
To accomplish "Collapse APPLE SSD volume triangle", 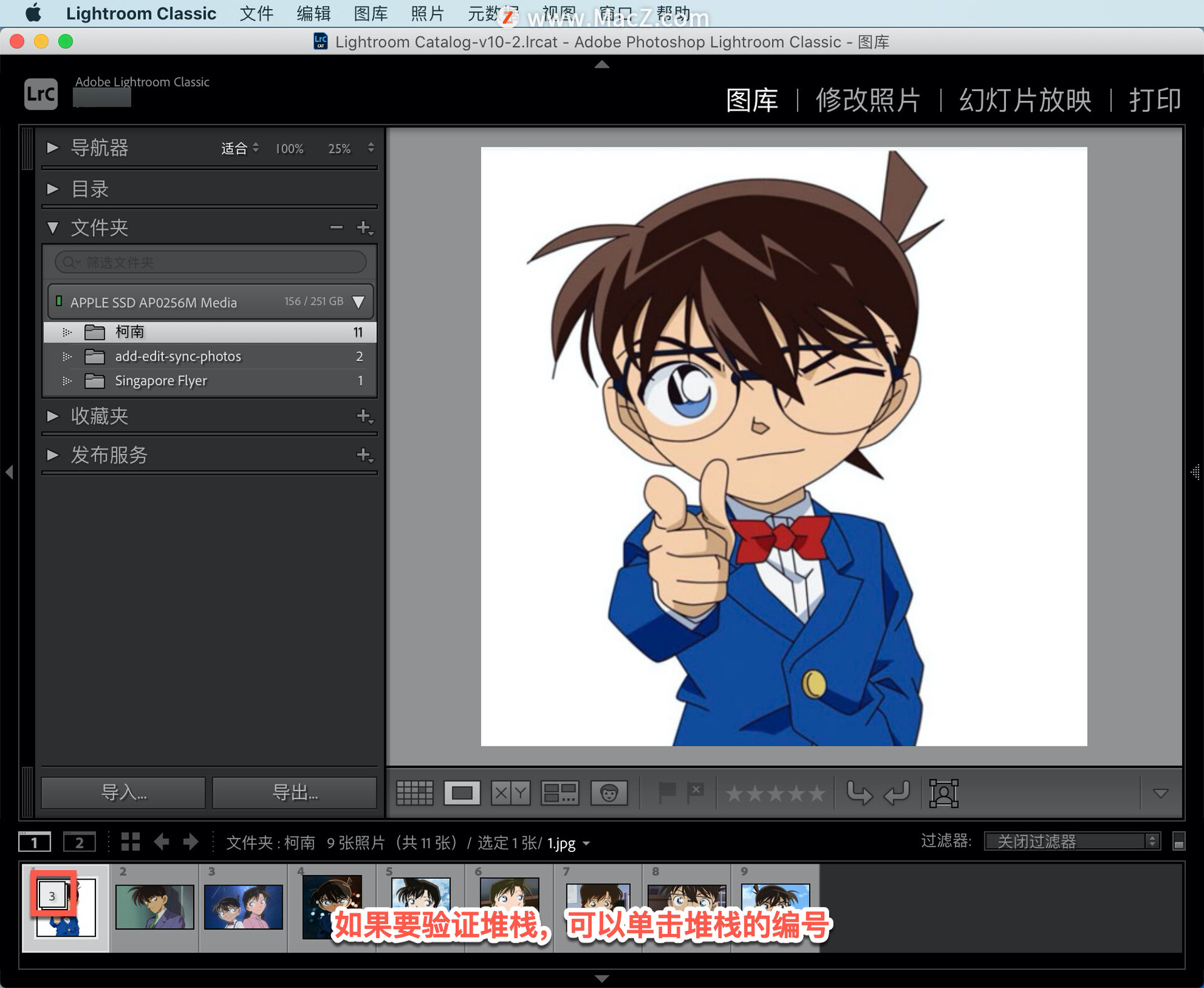I will 359,302.
